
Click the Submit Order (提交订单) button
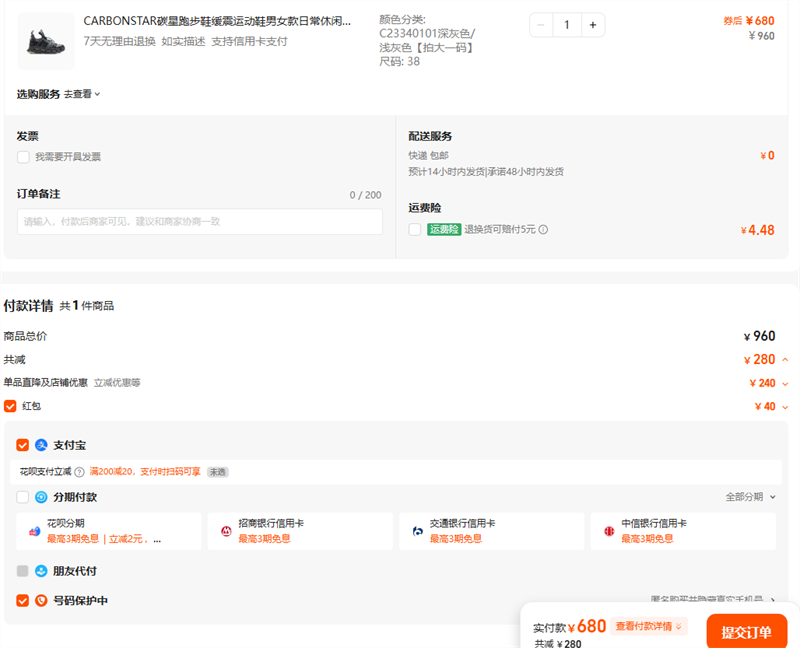click(746, 632)
